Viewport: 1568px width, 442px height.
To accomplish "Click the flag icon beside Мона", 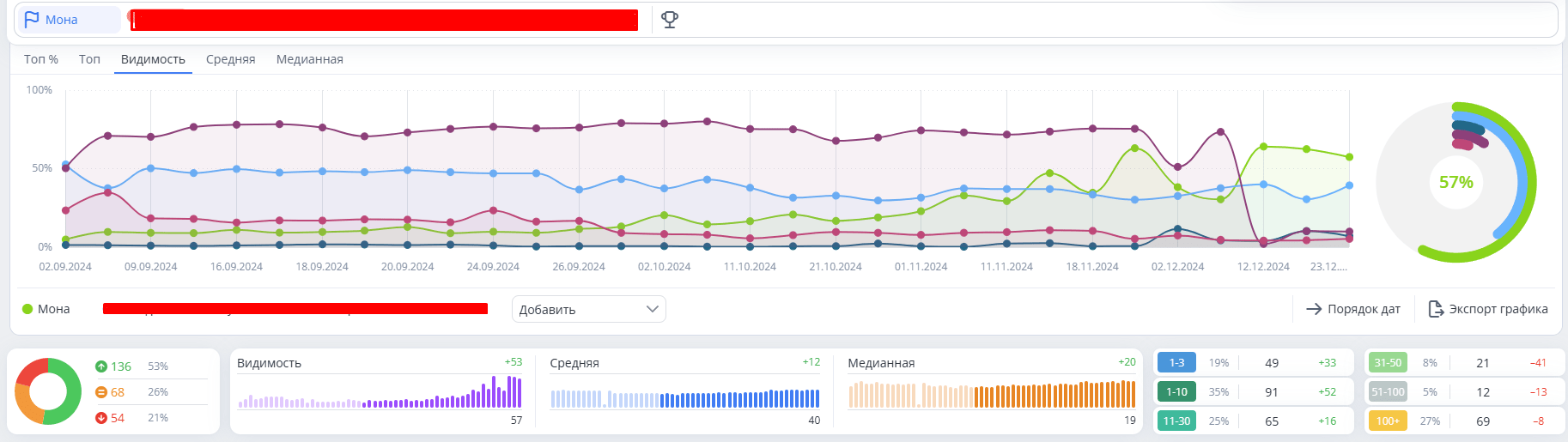I will [x=32, y=19].
